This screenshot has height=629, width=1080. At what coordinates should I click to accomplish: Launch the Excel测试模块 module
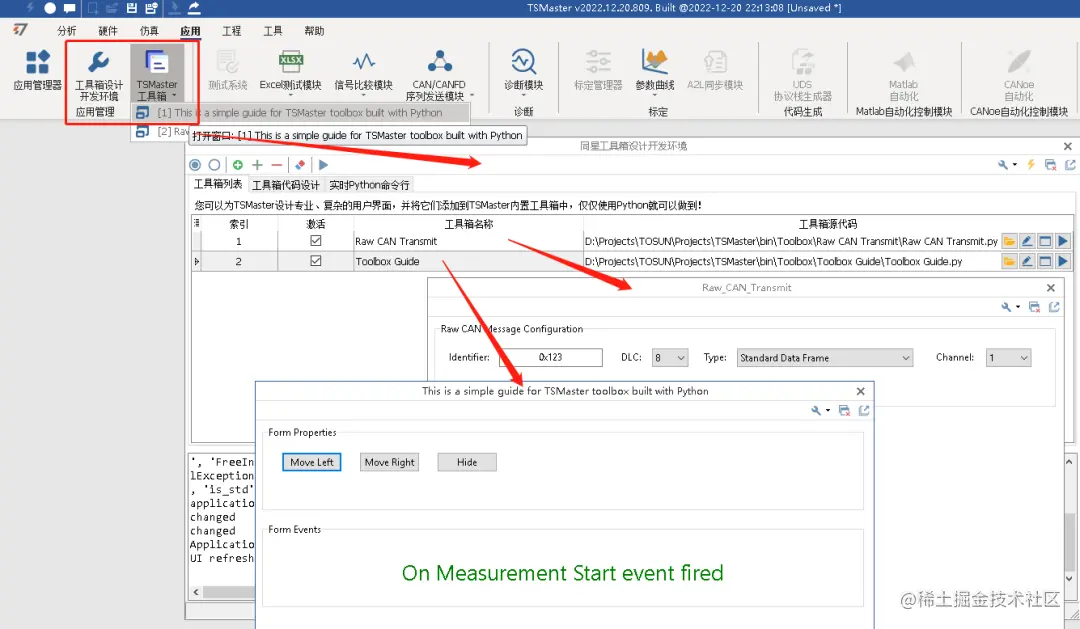[x=290, y=70]
